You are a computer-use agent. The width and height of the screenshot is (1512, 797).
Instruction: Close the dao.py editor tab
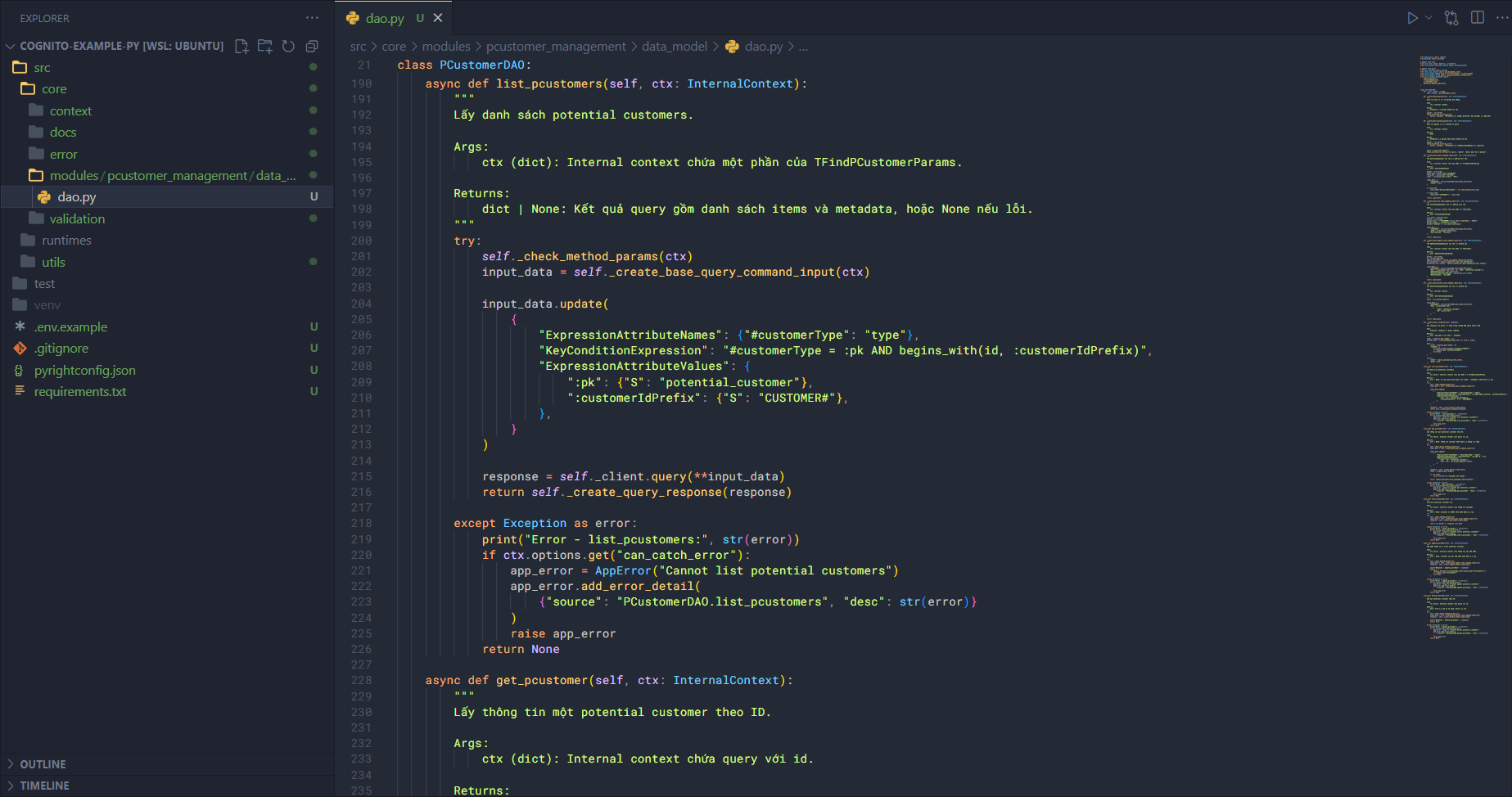coord(438,18)
